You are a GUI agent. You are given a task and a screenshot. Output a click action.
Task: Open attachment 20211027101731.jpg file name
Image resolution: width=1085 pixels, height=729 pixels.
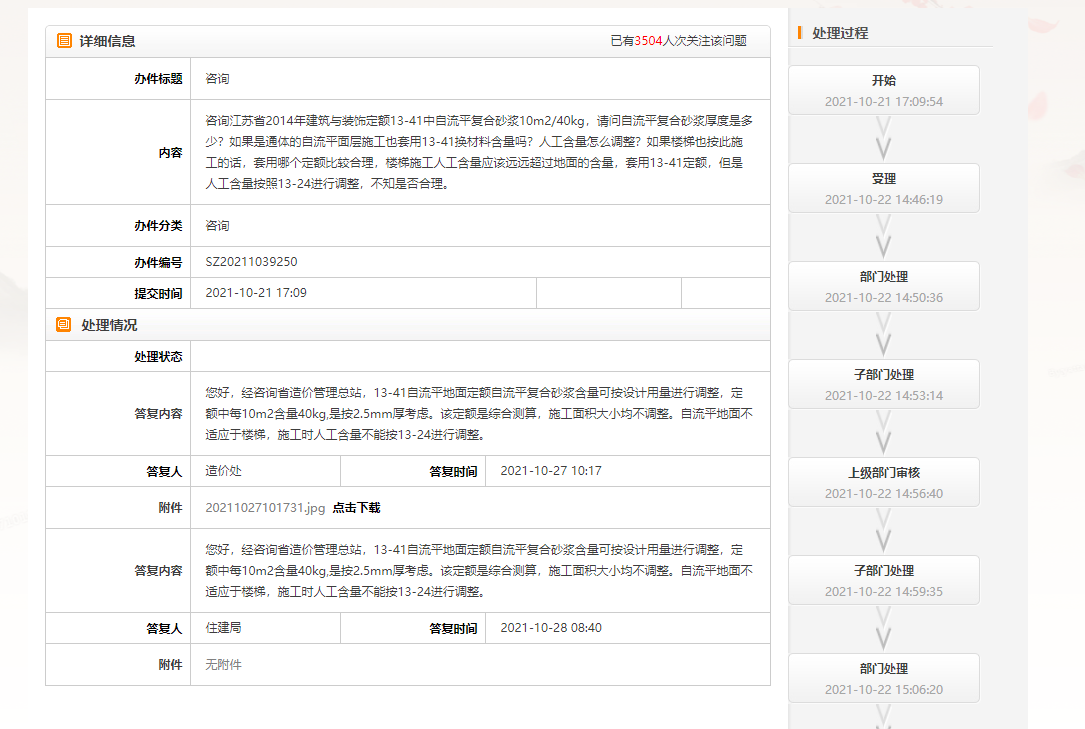[265, 508]
